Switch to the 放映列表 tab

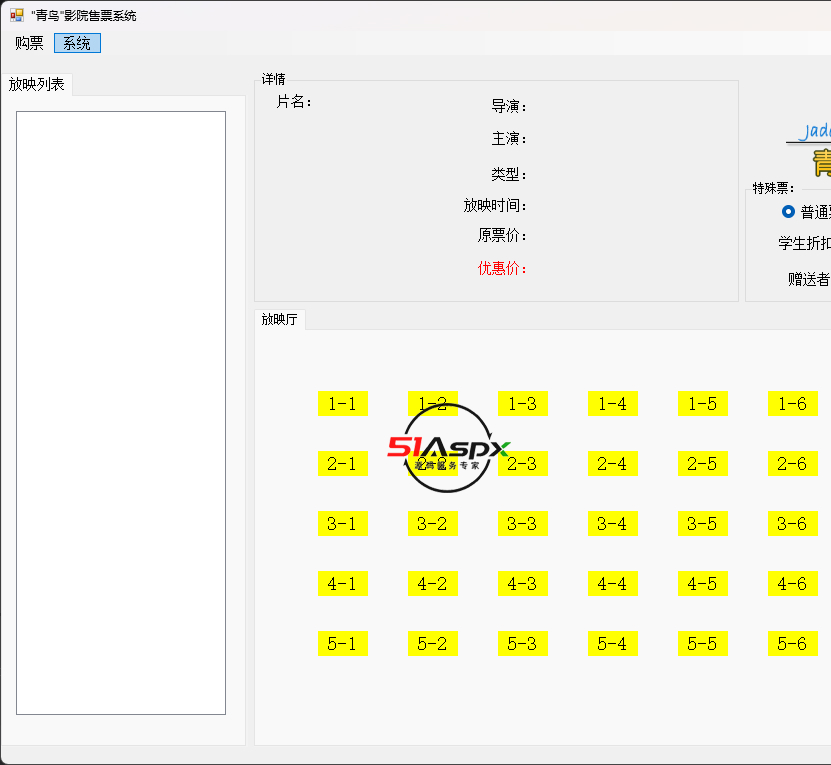[x=37, y=84]
